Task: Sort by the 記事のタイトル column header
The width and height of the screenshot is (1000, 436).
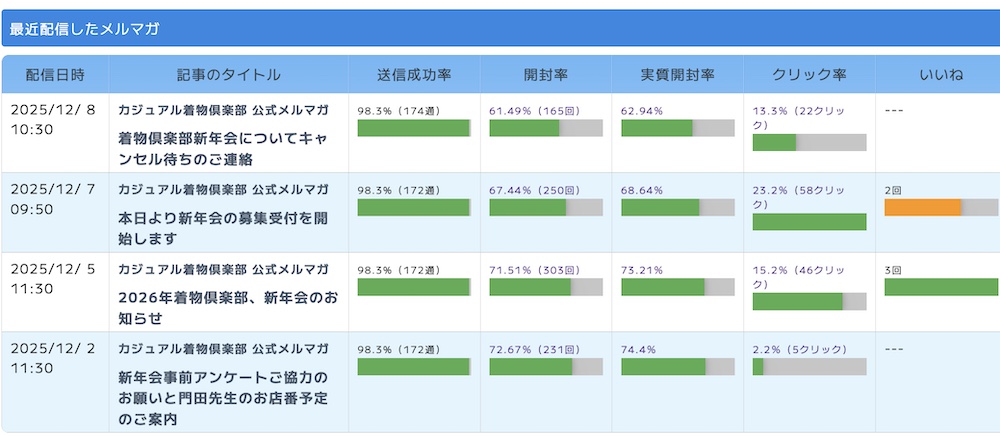Action: point(229,75)
